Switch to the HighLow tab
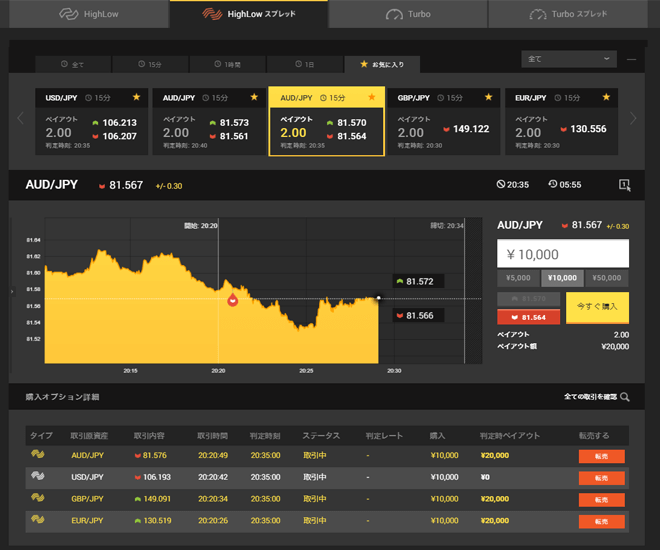This screenshot has width=660, height=550. pos(89,14)
